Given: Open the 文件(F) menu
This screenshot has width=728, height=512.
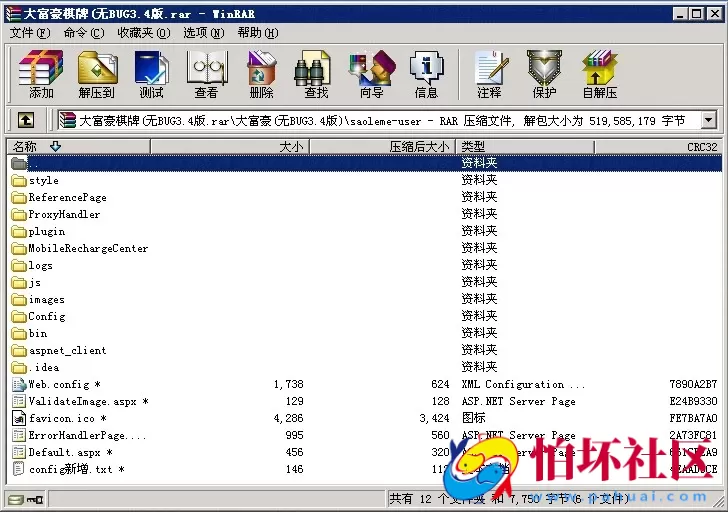Looking at the screenshot, I should (x=30, y=33).
